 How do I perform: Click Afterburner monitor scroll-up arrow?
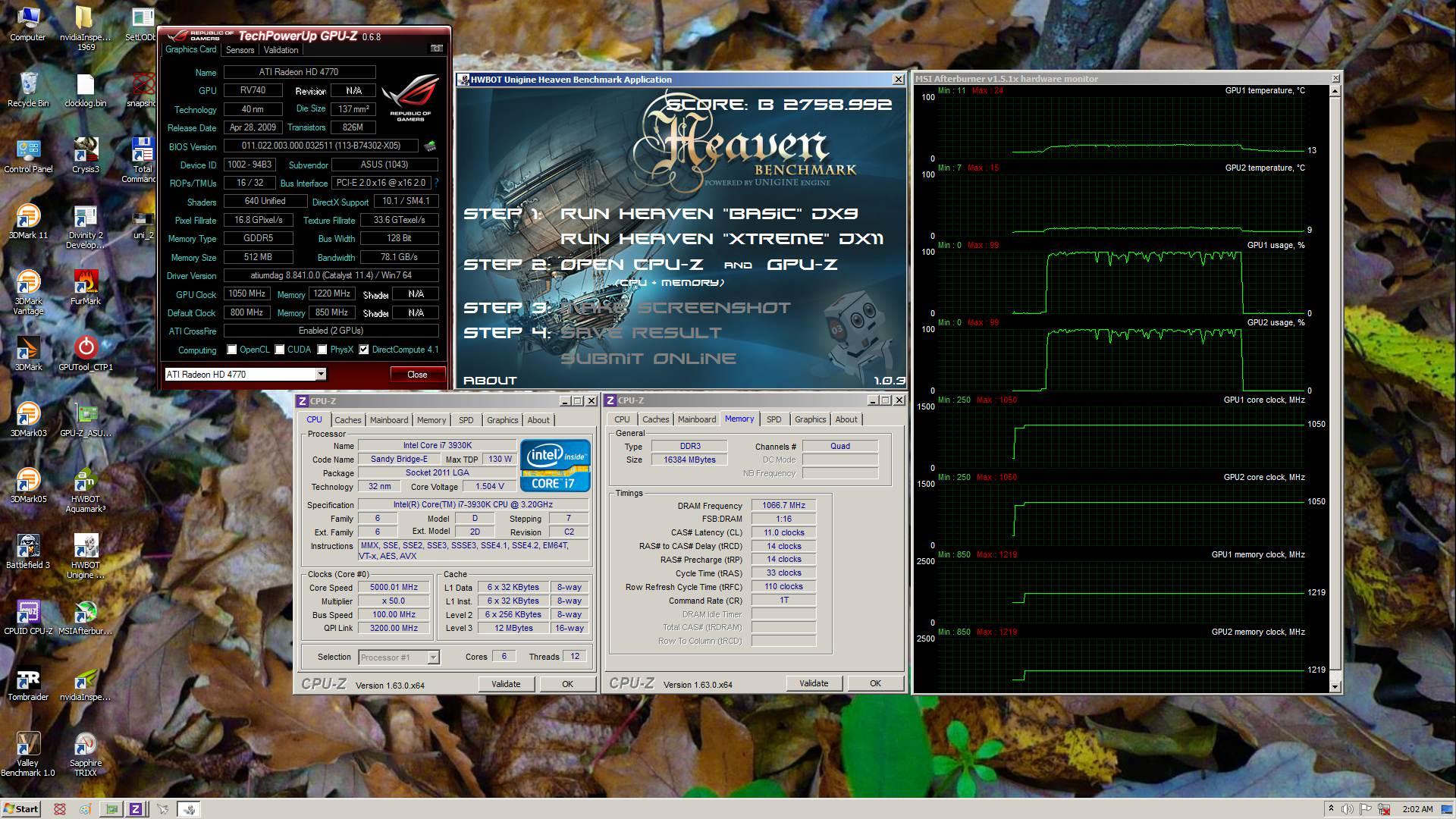(x=1335, y=91)
